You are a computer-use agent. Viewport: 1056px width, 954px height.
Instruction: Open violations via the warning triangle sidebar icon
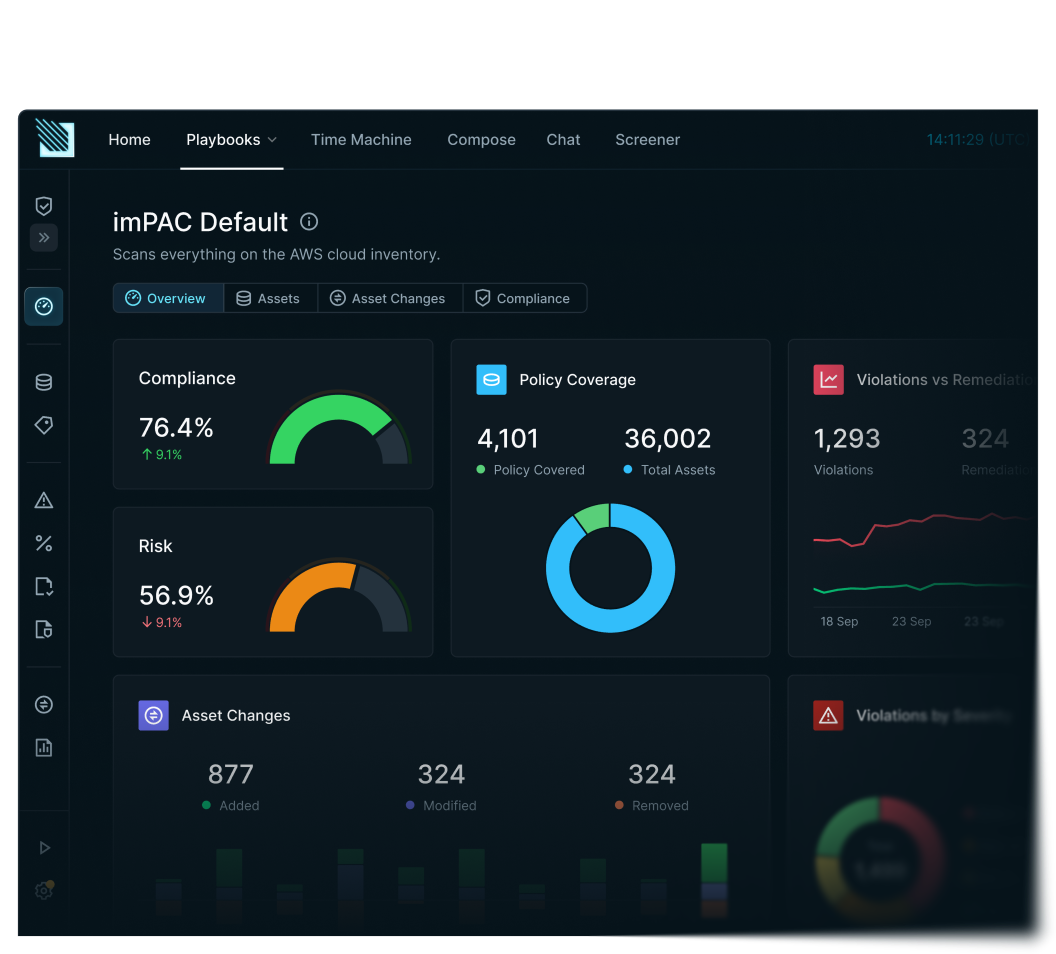pos(44,500)
